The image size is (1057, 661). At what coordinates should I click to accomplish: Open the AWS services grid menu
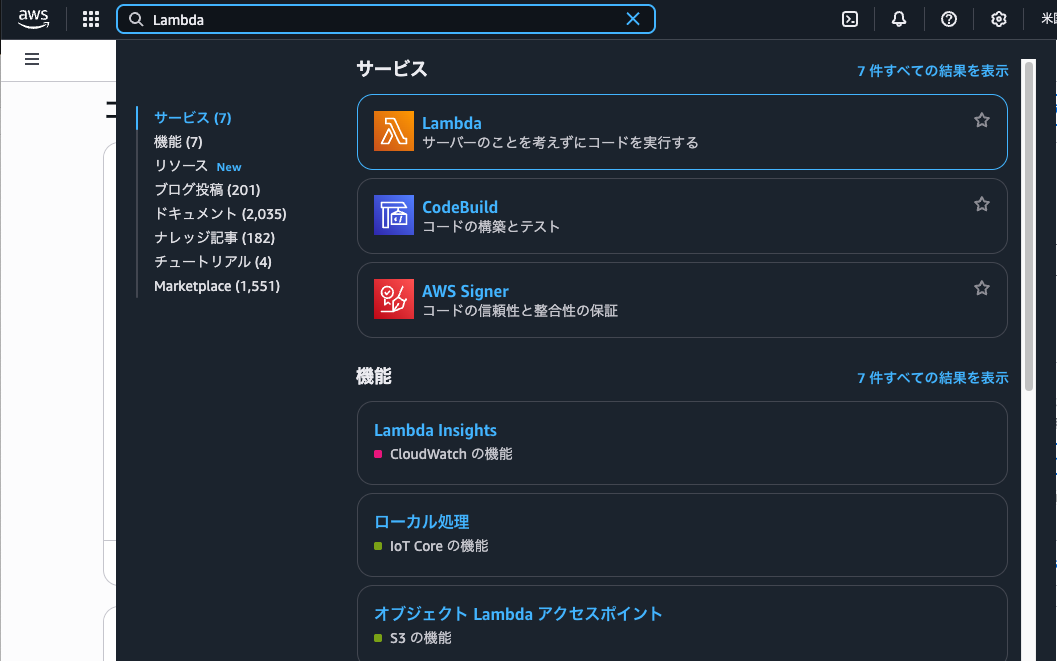point(91,19)
